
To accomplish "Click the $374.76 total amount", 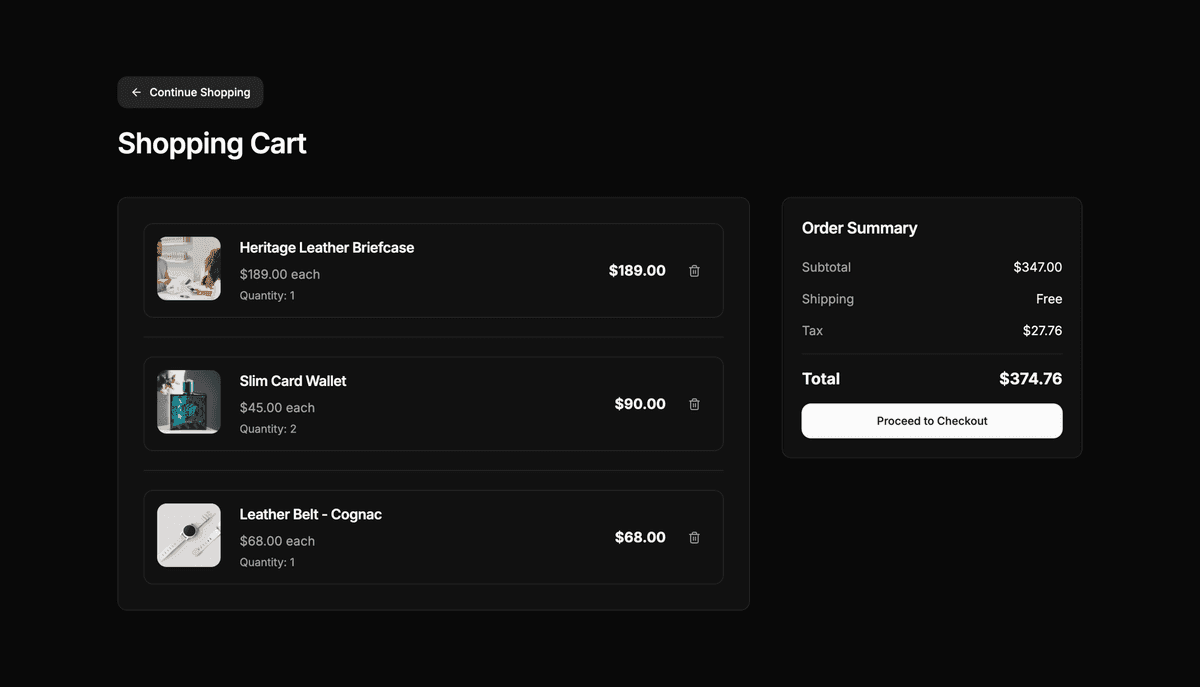I will tap(1031, 379).
